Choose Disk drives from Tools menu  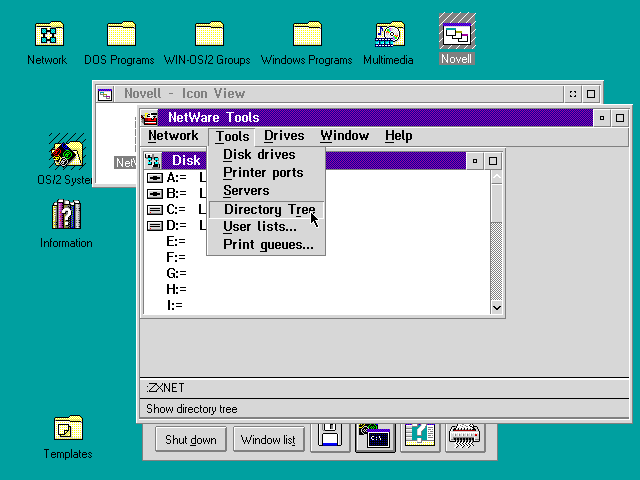coord(266,155)
